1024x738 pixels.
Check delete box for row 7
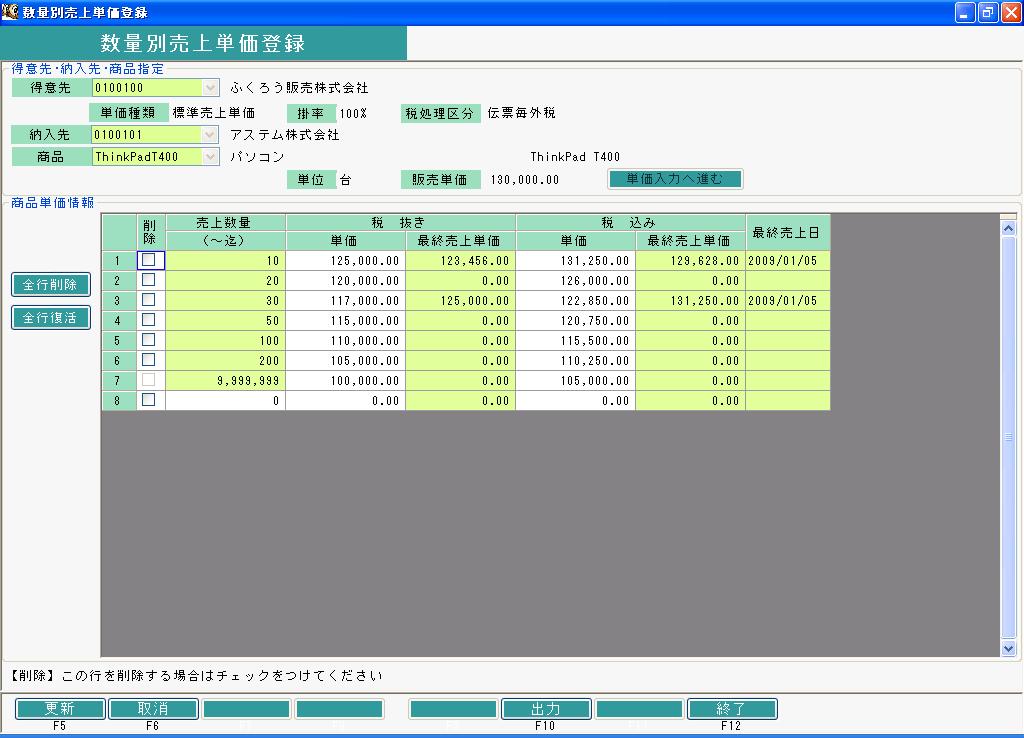pyautogui.click(x=149, y=379)
